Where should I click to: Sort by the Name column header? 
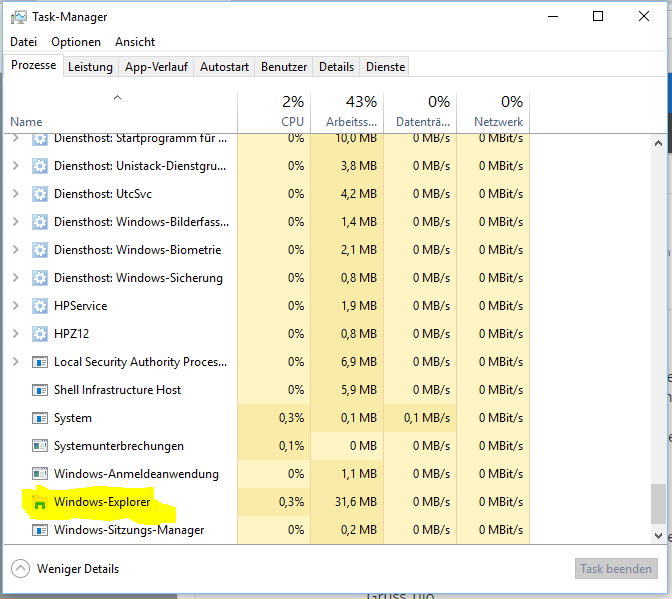(x=120, y=113)
